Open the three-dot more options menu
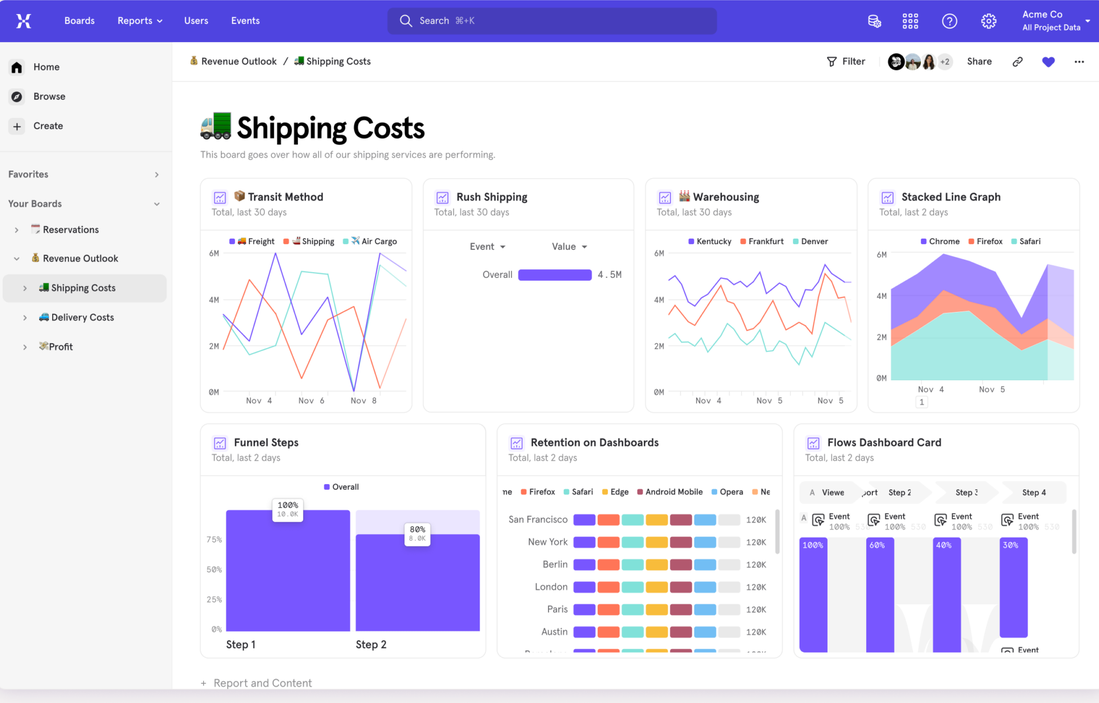This screenshot has width=1099, height=703. 1079,62
